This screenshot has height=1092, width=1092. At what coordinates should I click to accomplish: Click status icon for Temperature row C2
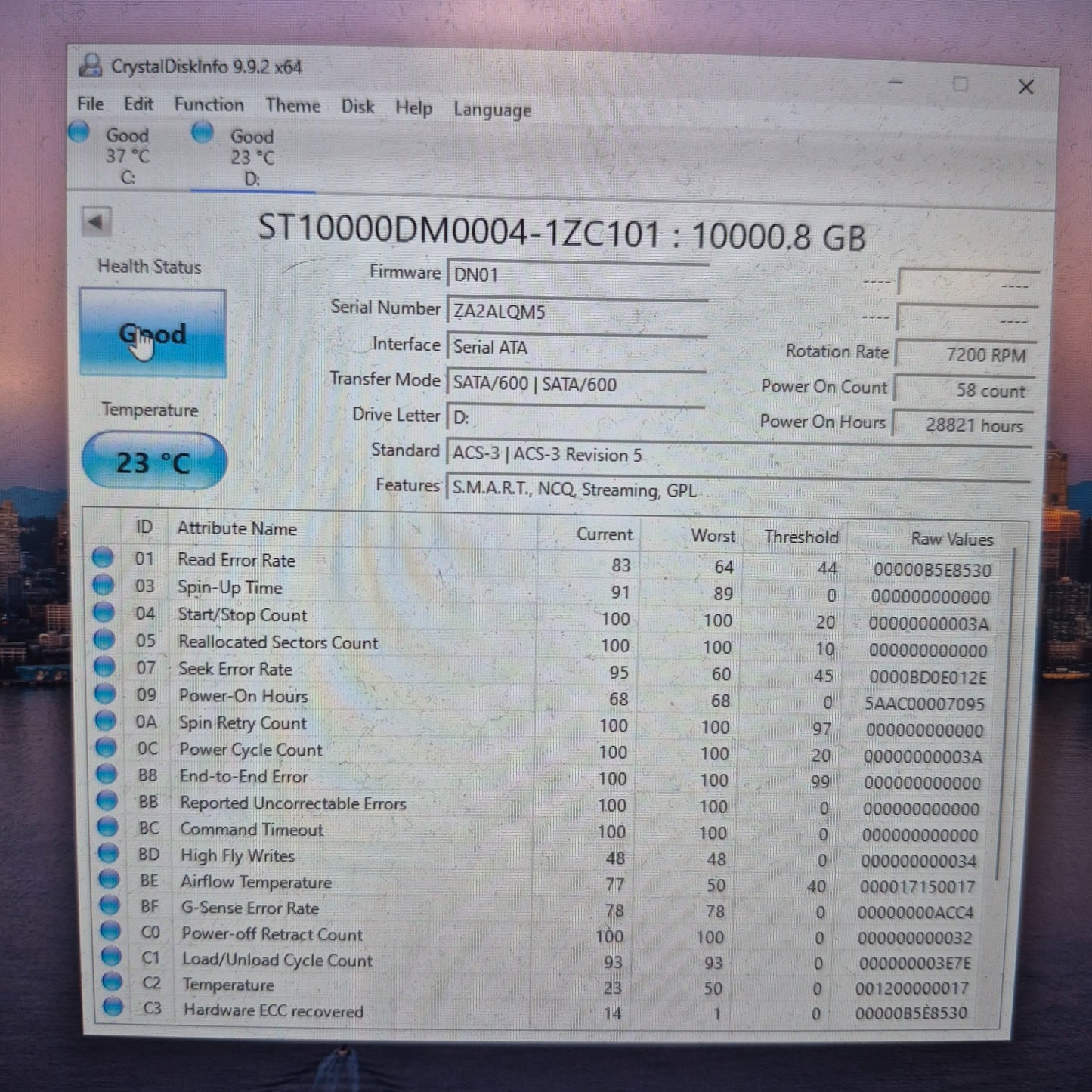113,981
